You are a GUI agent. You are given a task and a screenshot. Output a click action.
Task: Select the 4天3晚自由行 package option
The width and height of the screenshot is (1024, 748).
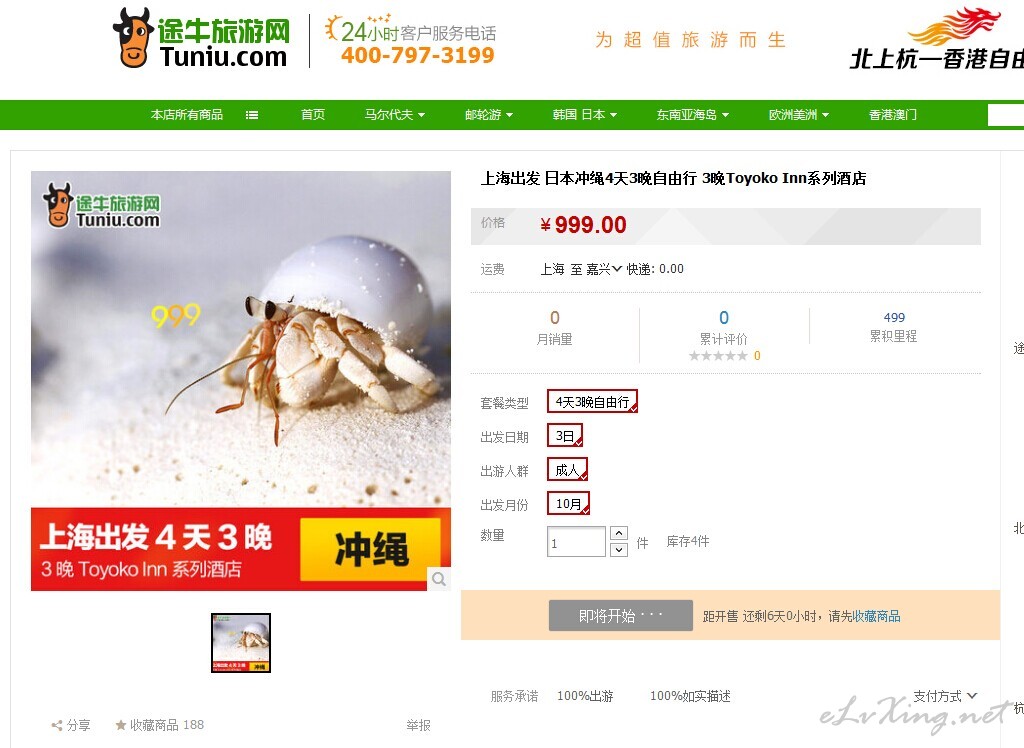click(592, 402)
